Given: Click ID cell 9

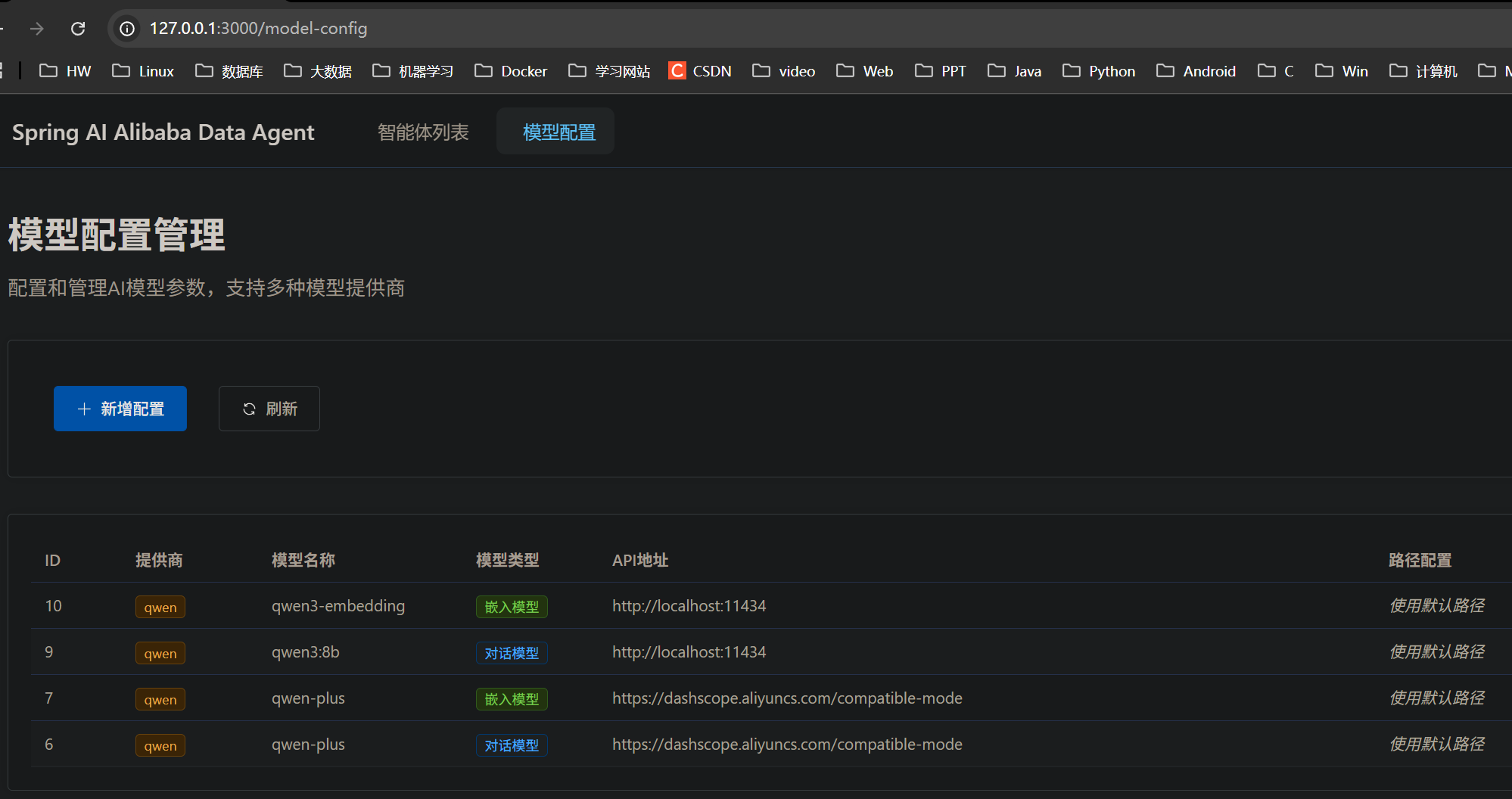Looking at the screenshot, I should click(49, 652).
